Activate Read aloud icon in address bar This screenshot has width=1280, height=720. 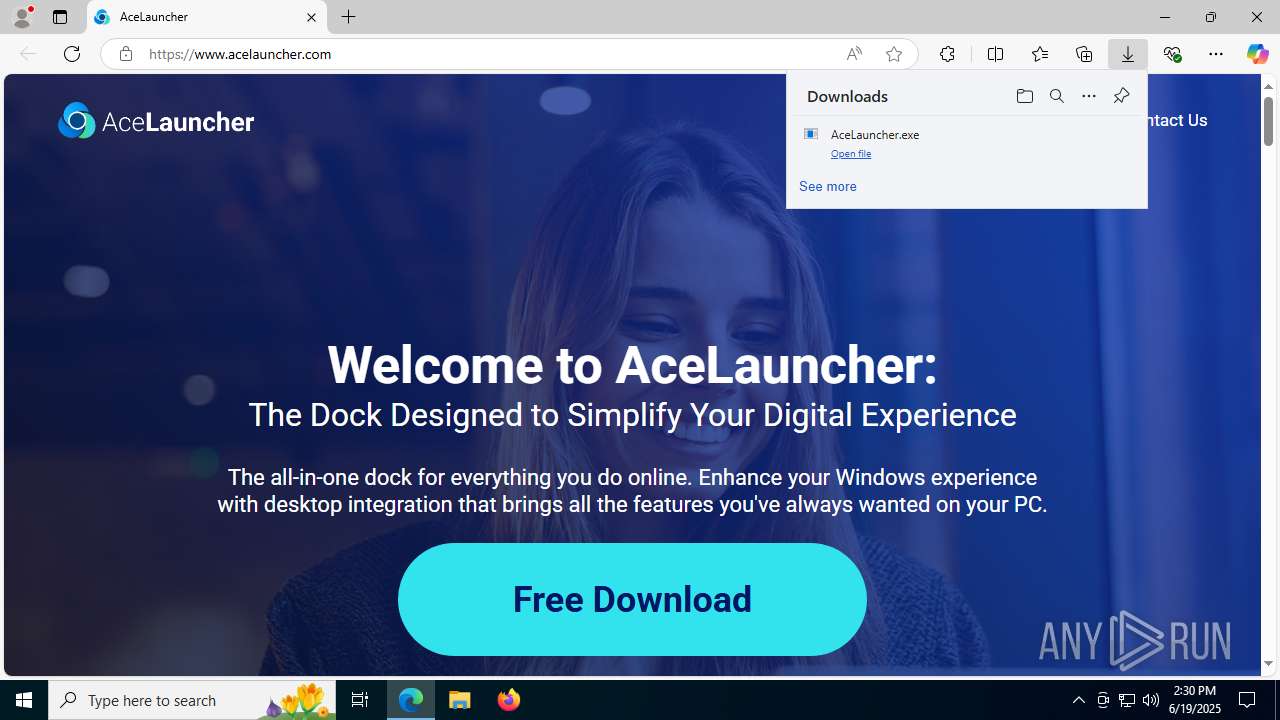coord(854,54)
